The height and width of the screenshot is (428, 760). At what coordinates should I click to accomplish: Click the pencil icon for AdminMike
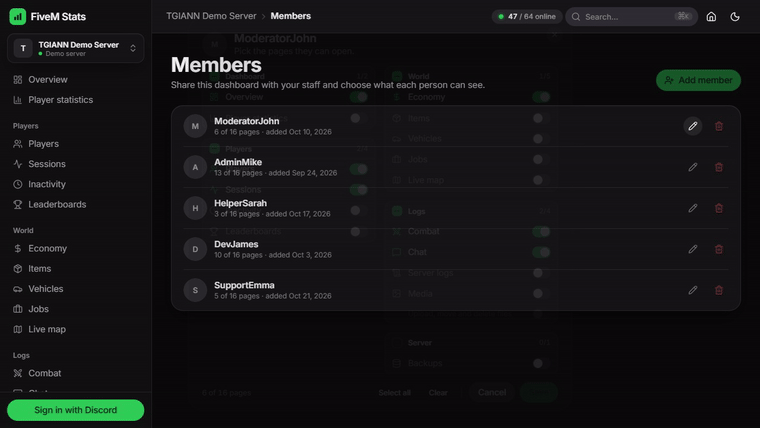(x=693, y=167)
